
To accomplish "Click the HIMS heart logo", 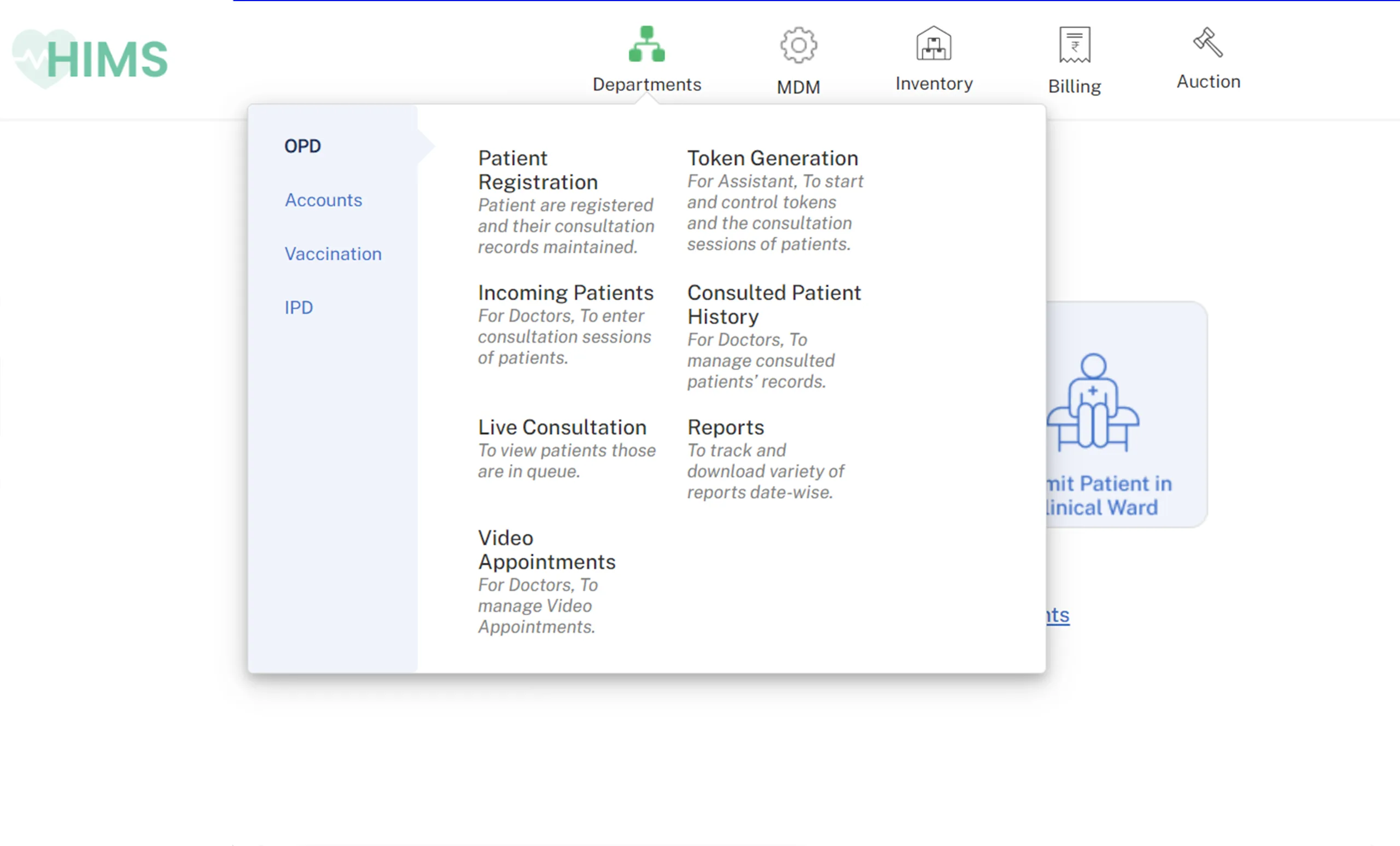I will tap(89, 57).
